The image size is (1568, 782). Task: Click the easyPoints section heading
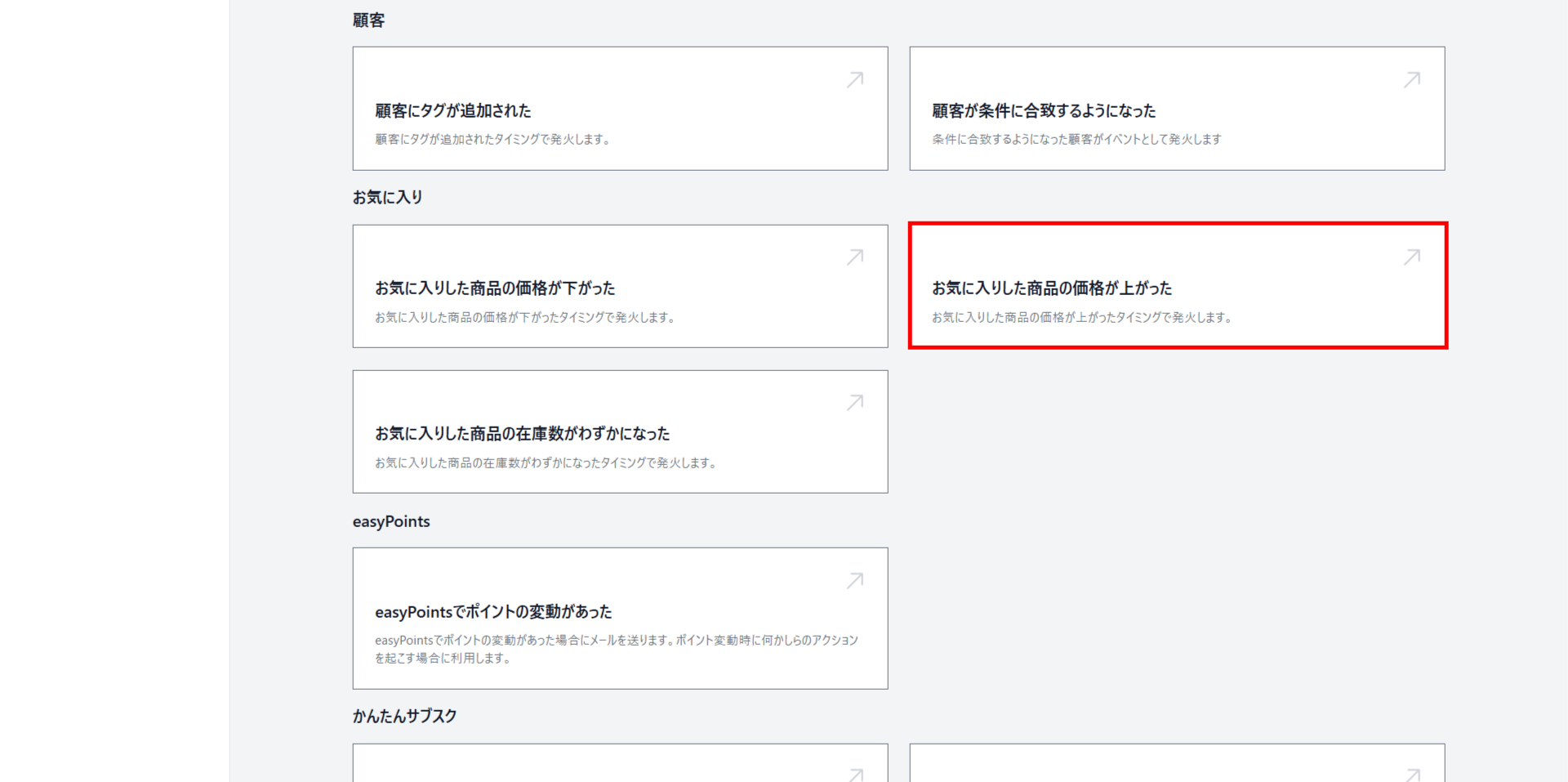pos(391,521)
